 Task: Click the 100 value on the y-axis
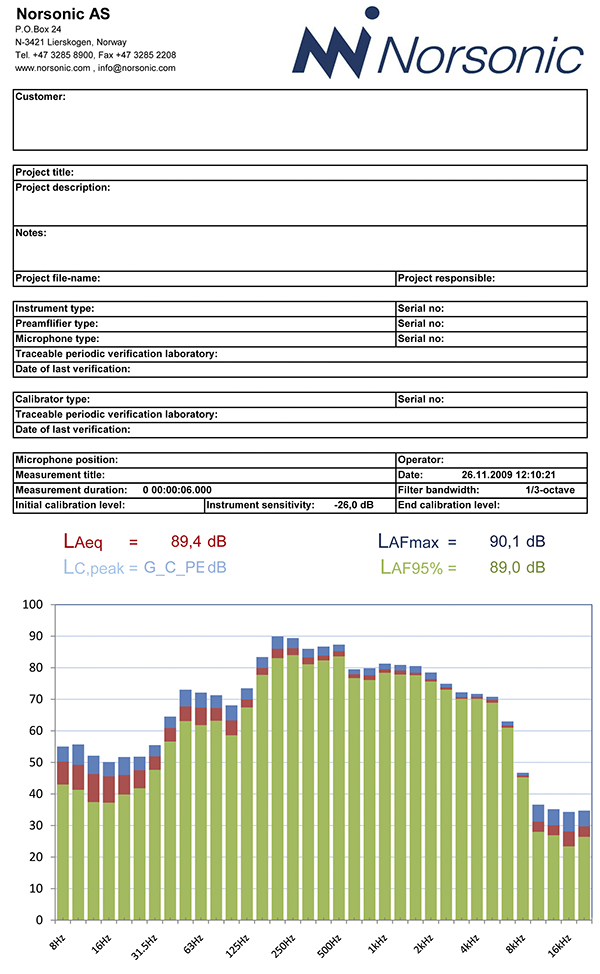pyautogui.click(x=32, y=604)
